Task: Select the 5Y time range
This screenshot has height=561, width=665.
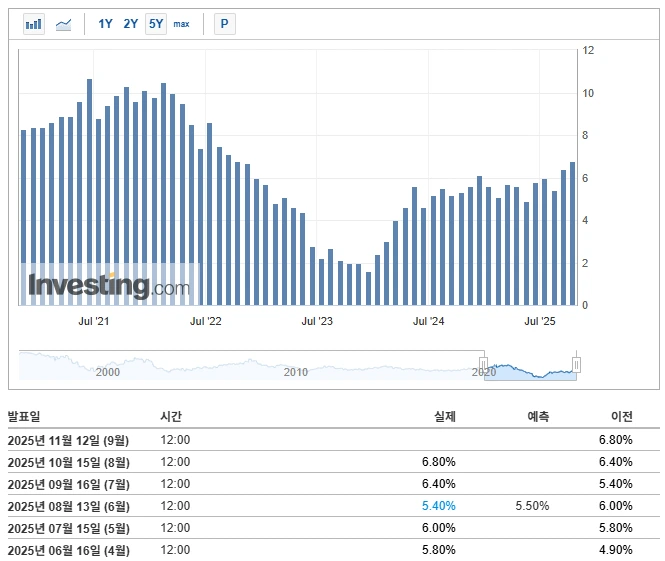Action: (156, 24)
